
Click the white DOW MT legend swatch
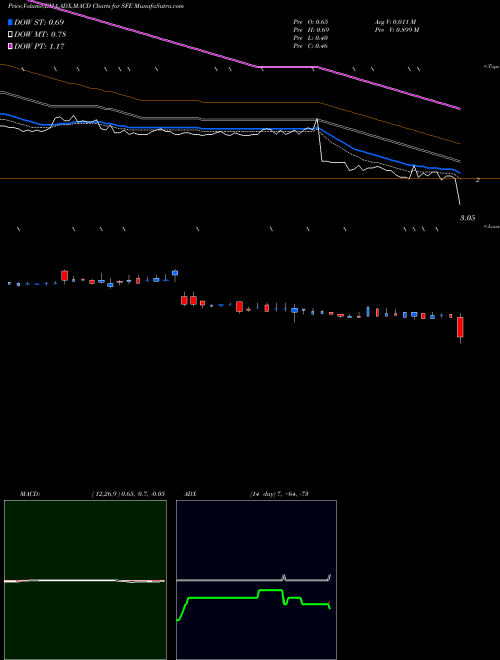pyautogui.click(x=11, y=35)
